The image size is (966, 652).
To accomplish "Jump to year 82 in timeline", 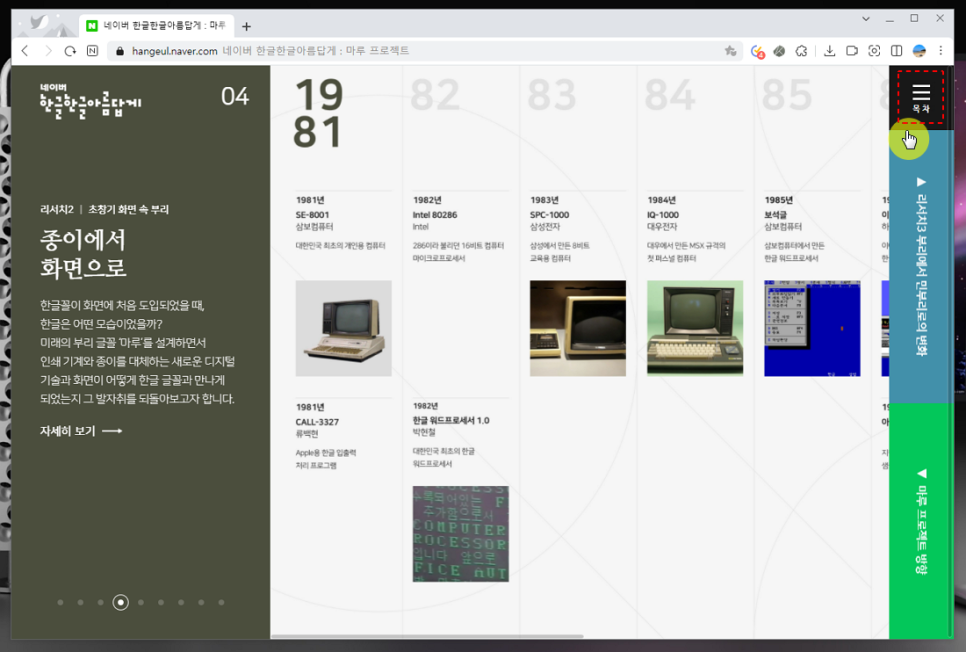I will (x=435, y=94).
